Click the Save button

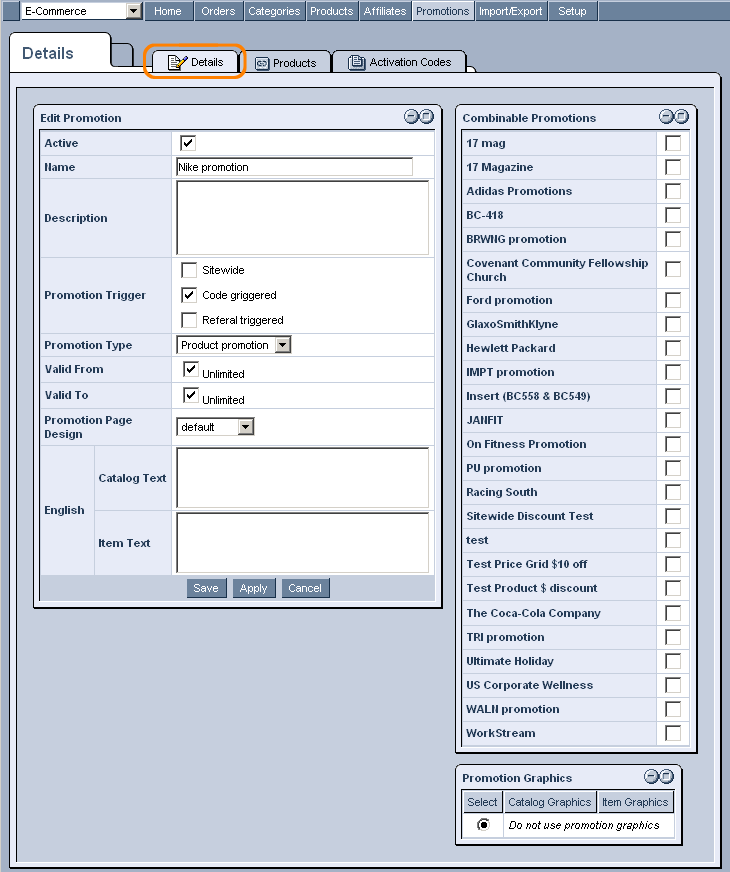pos(206,588)
